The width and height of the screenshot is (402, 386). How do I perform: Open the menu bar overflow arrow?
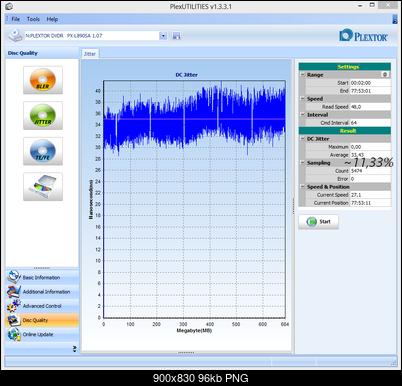(395, 19)
